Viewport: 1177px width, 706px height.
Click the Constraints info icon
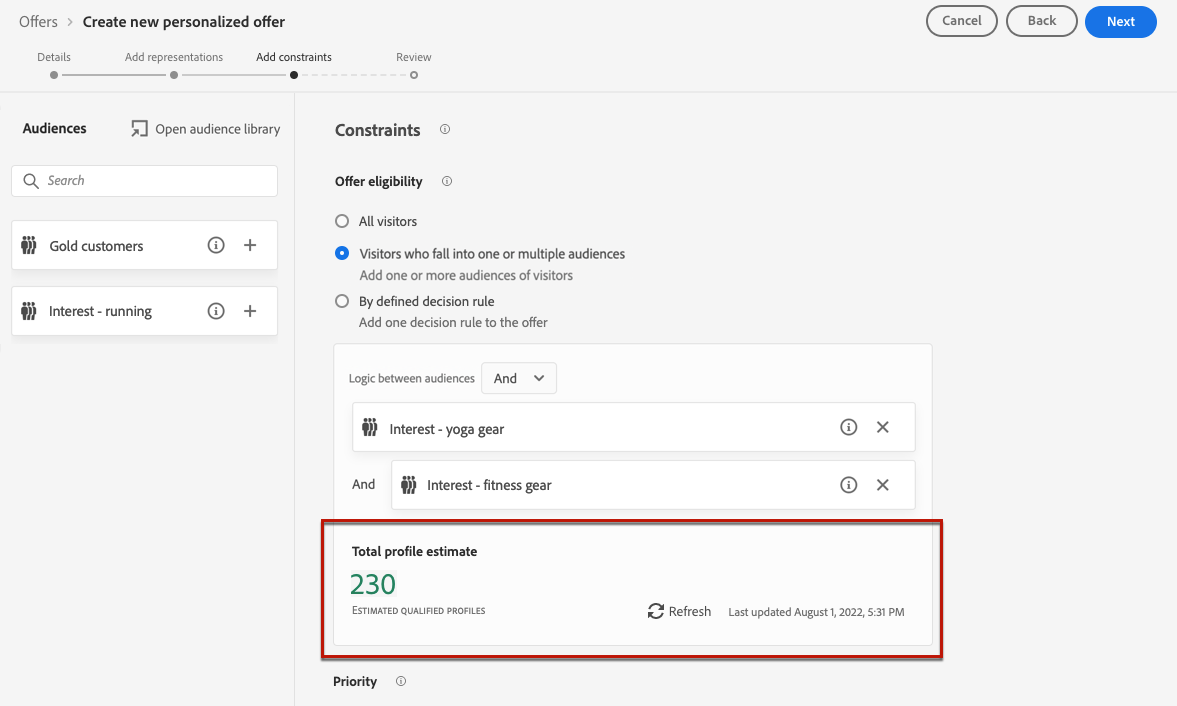pyautogui.click(x=445, y=130)
